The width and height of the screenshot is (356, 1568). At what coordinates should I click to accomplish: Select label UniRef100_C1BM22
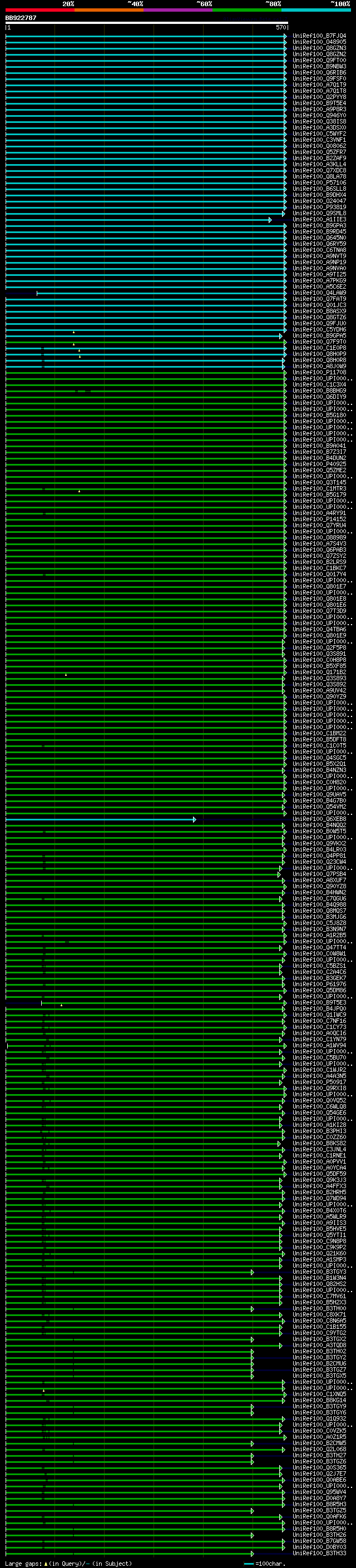click(x=319, y=734)
